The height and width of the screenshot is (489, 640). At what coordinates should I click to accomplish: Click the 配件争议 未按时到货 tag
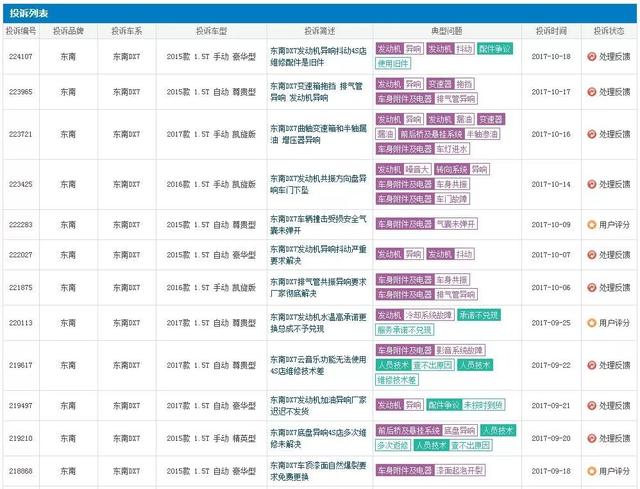click(466, 405)
